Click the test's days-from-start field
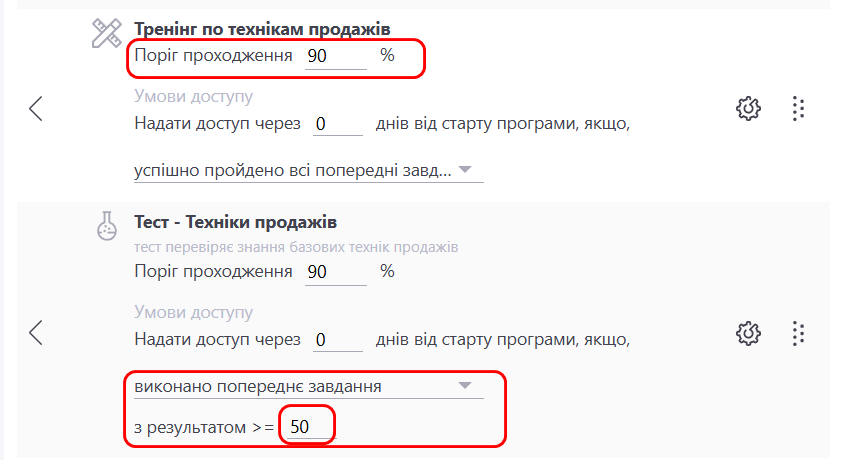The height and width of the screenshot is (460, 842). click(337, 341)
